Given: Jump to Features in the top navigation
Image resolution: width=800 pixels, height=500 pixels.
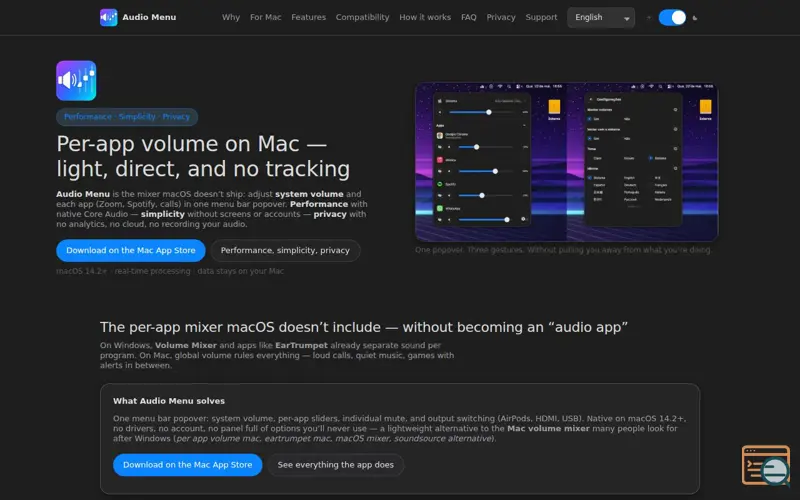Looking at the screenshot, I should point(308,17).
